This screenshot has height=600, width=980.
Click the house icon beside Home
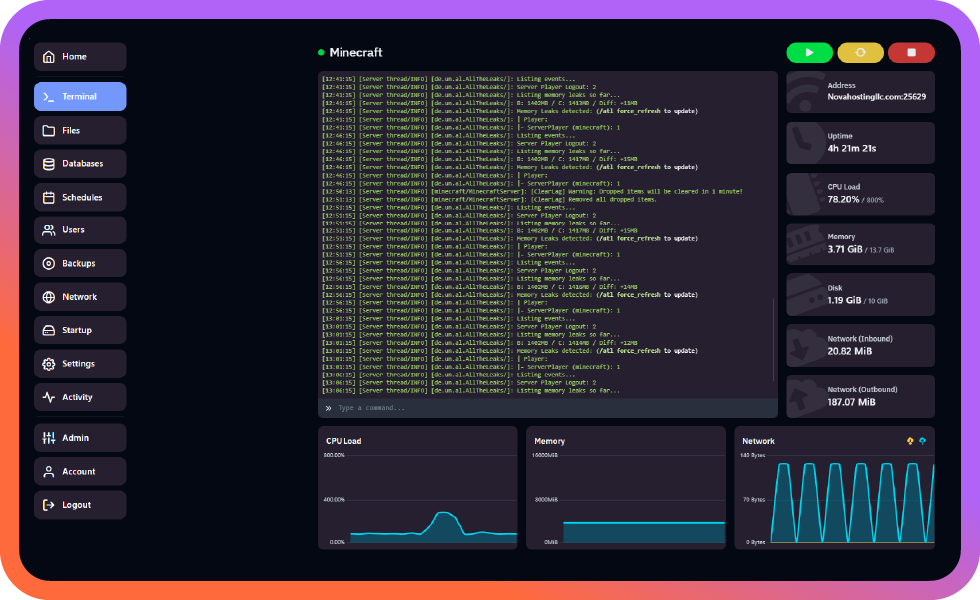49,57
